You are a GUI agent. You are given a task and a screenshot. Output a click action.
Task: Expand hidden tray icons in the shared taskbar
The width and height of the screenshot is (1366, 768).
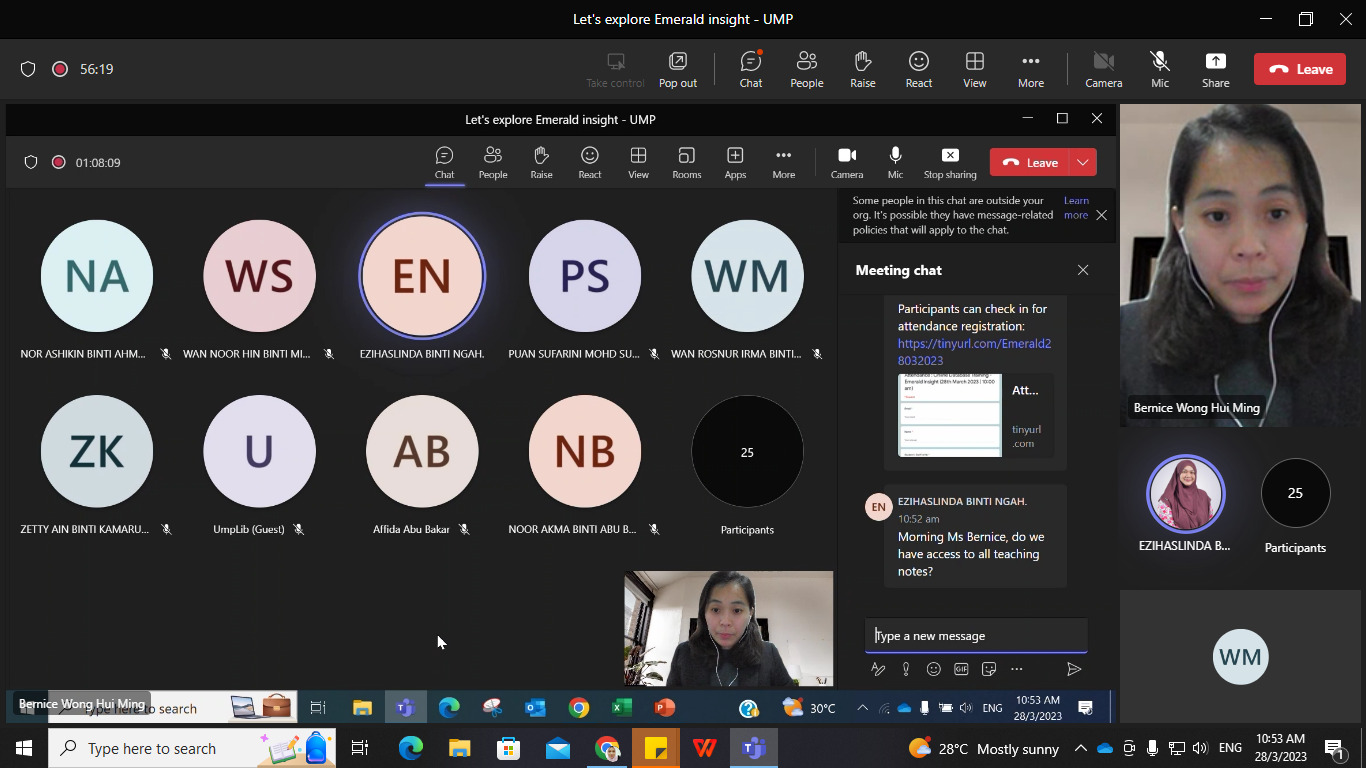click(862, 708)
